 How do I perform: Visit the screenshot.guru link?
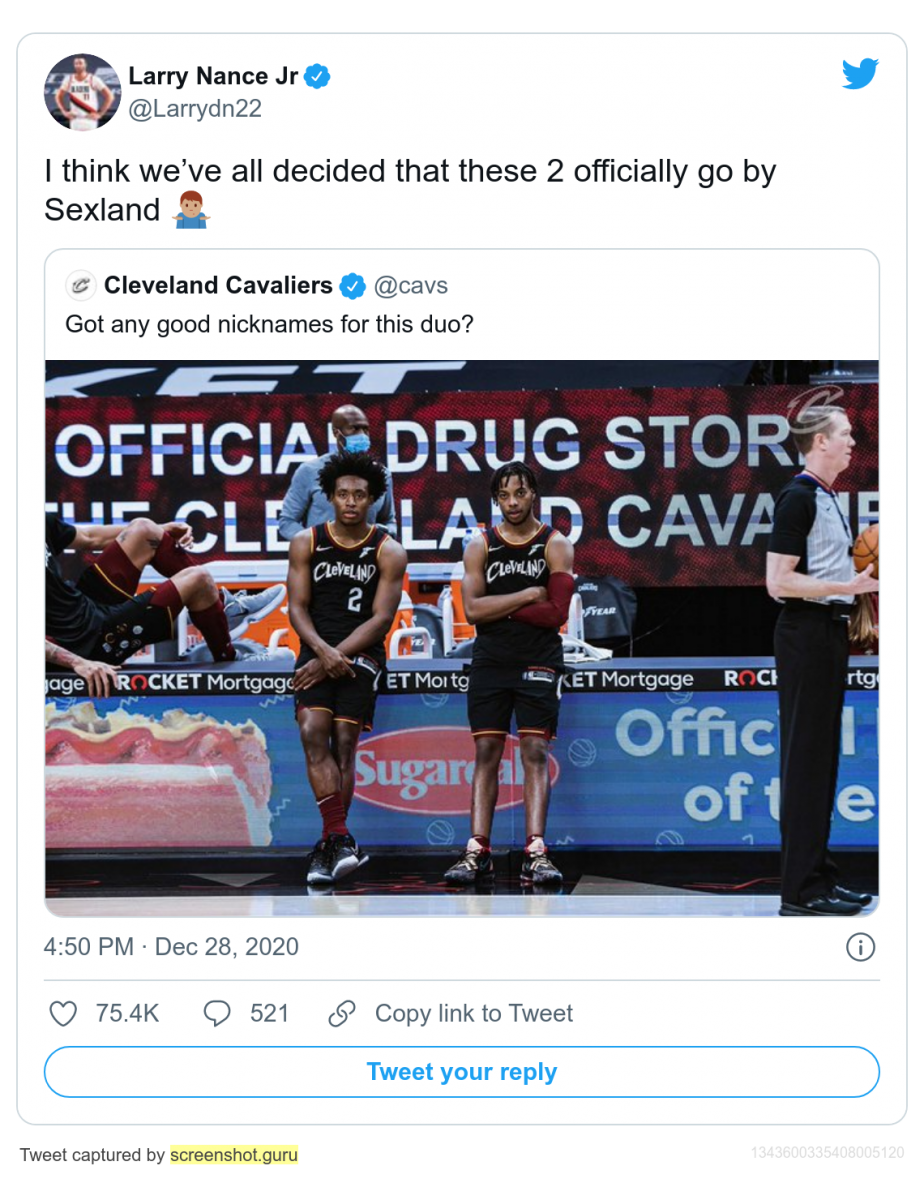234,1155
